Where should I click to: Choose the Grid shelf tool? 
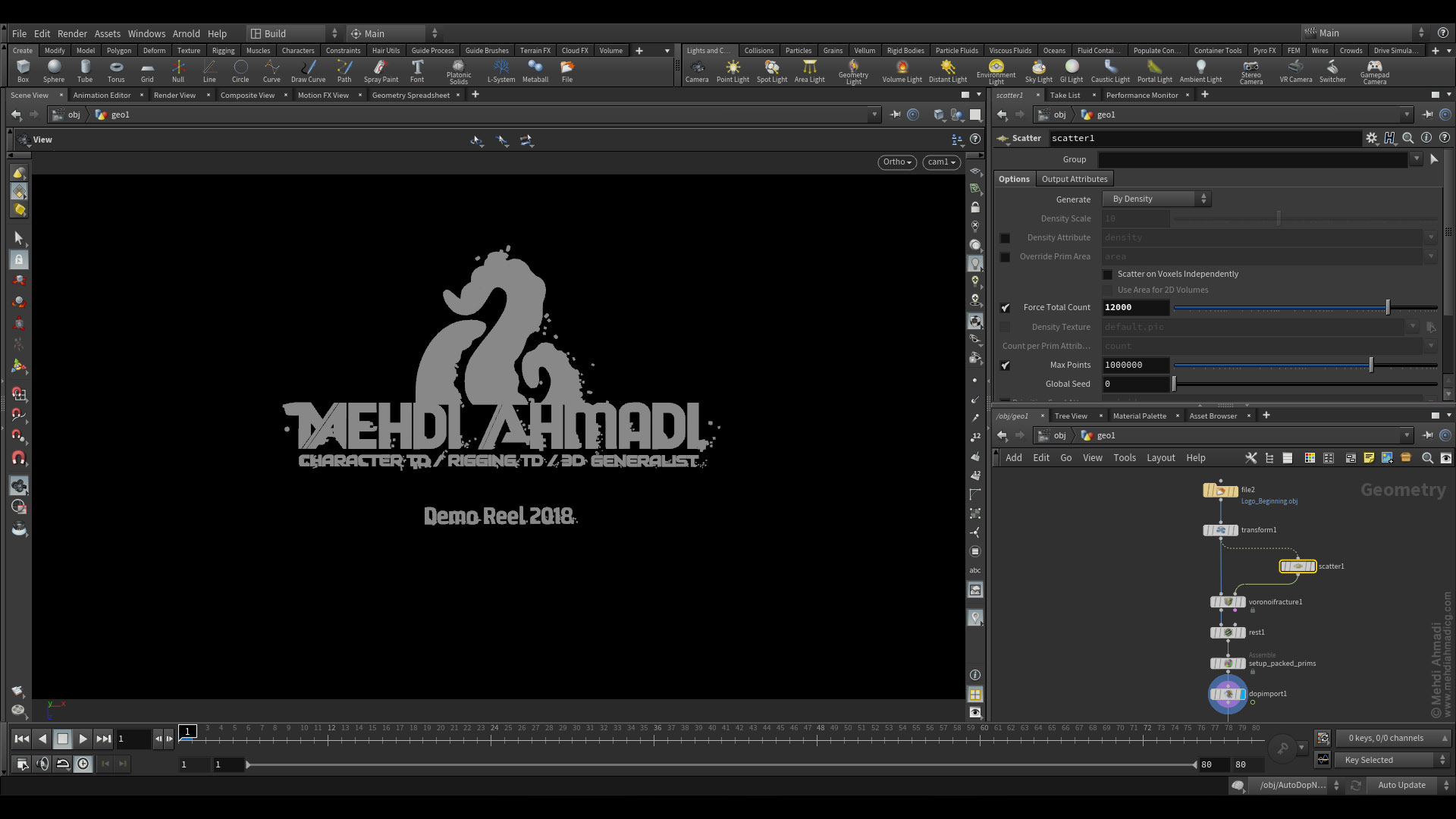(147, 71)
